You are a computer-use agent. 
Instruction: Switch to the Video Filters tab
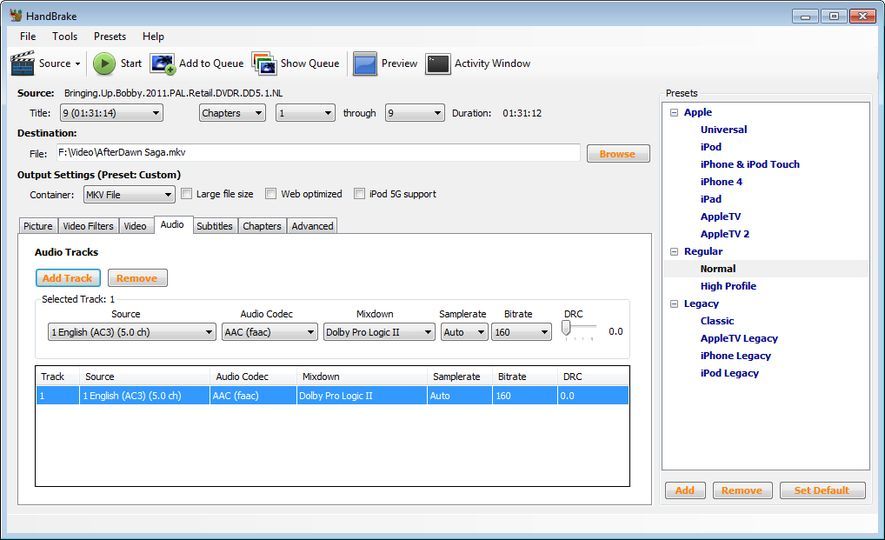[x=88, y=226]
